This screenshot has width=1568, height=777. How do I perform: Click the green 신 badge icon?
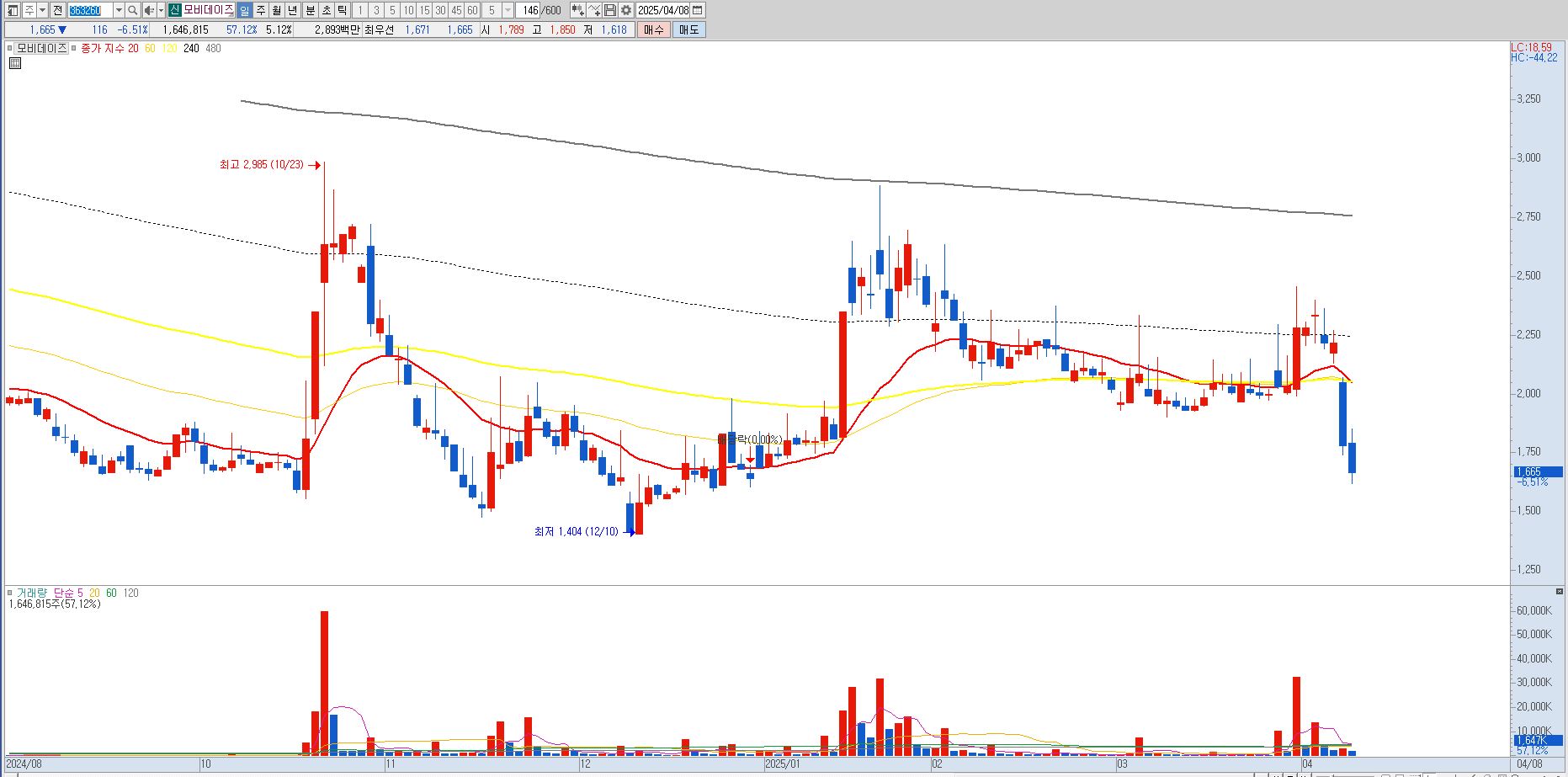174,10
